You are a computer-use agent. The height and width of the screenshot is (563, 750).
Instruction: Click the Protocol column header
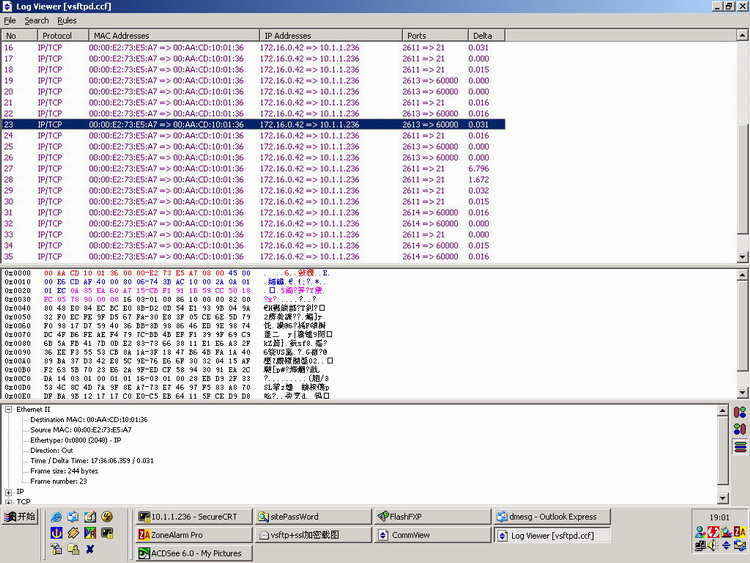pos(63,35)
